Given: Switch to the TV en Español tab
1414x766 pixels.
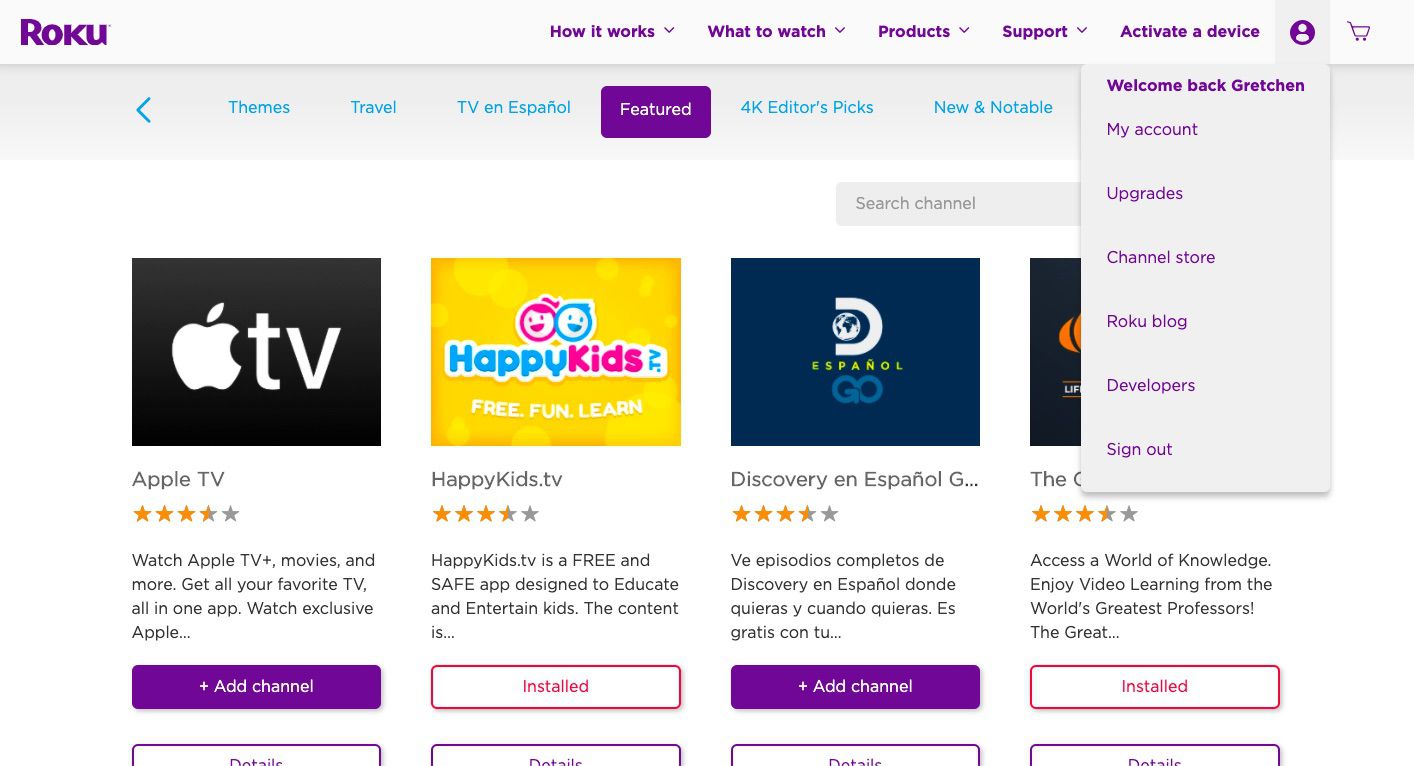Looking at the screenshot, I should pos(514,107).
